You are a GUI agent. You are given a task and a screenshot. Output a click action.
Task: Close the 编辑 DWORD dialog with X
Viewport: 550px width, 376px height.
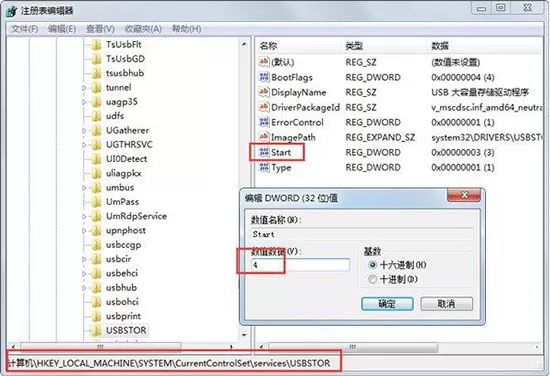click(464, 195)
